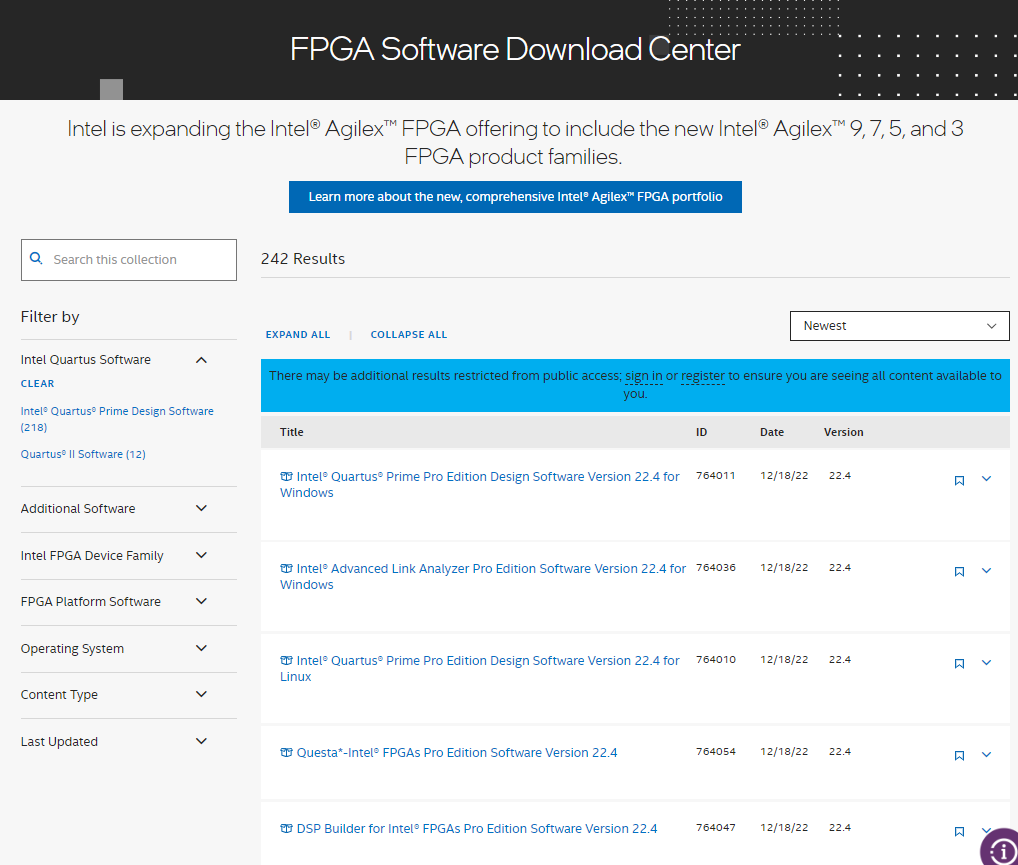Expand Advanced Link Analyzer row details
The image size is (1018, 865).
pos(986,571)
